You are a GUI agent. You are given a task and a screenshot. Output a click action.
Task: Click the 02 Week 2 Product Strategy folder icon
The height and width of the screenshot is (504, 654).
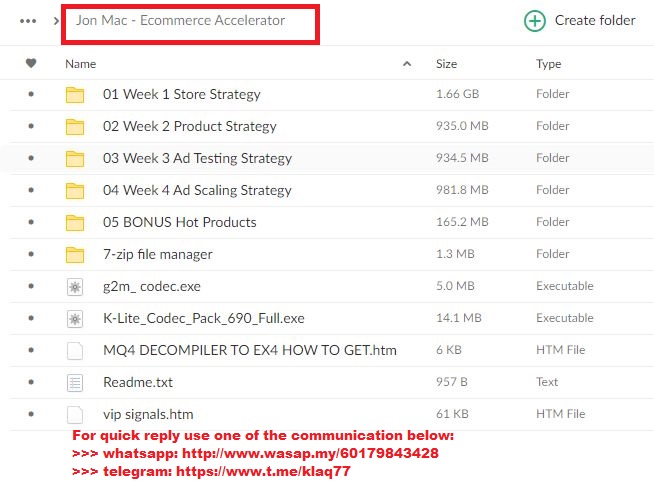[x=75, y=127]
